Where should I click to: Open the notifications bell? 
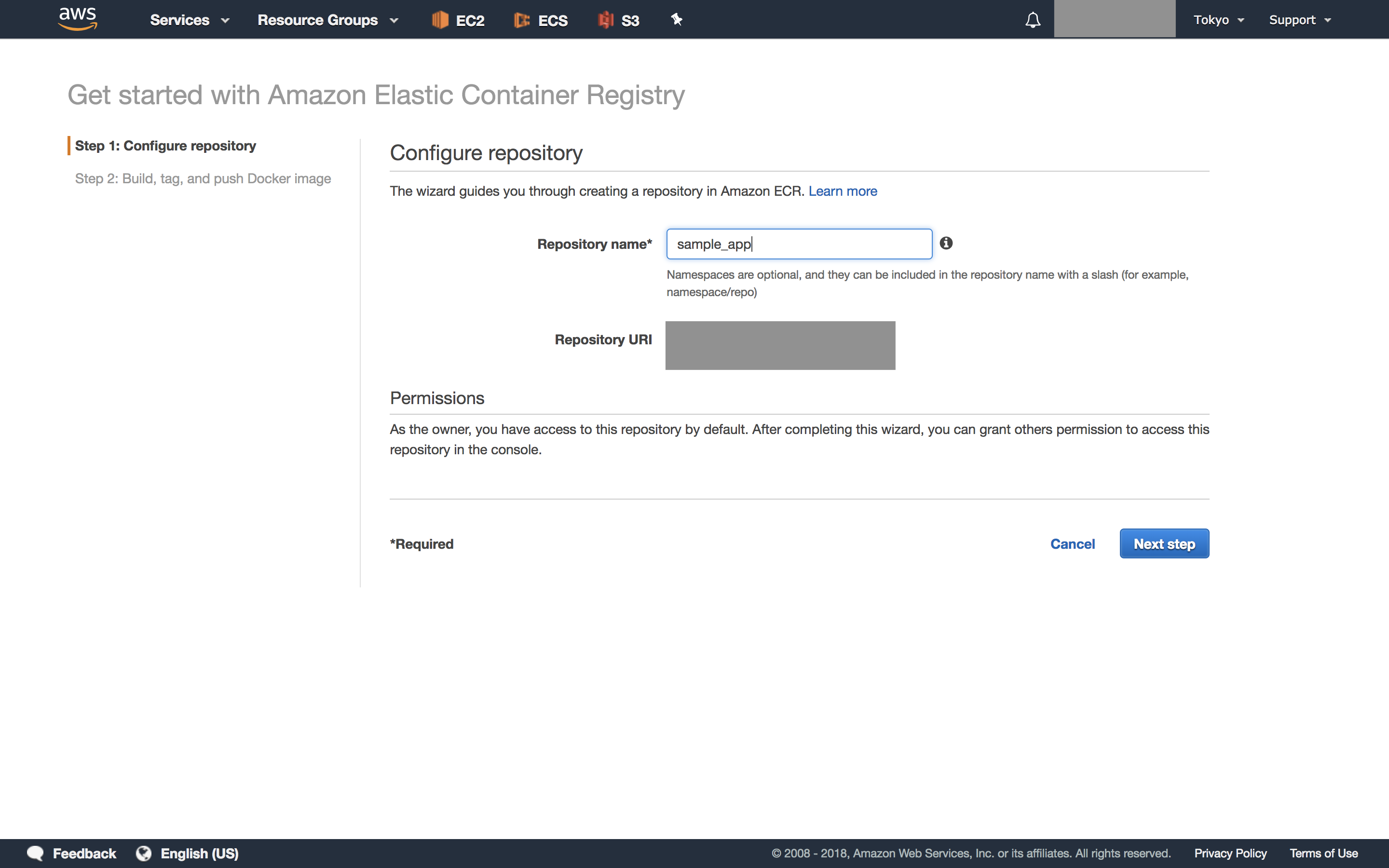(1032, 19)
